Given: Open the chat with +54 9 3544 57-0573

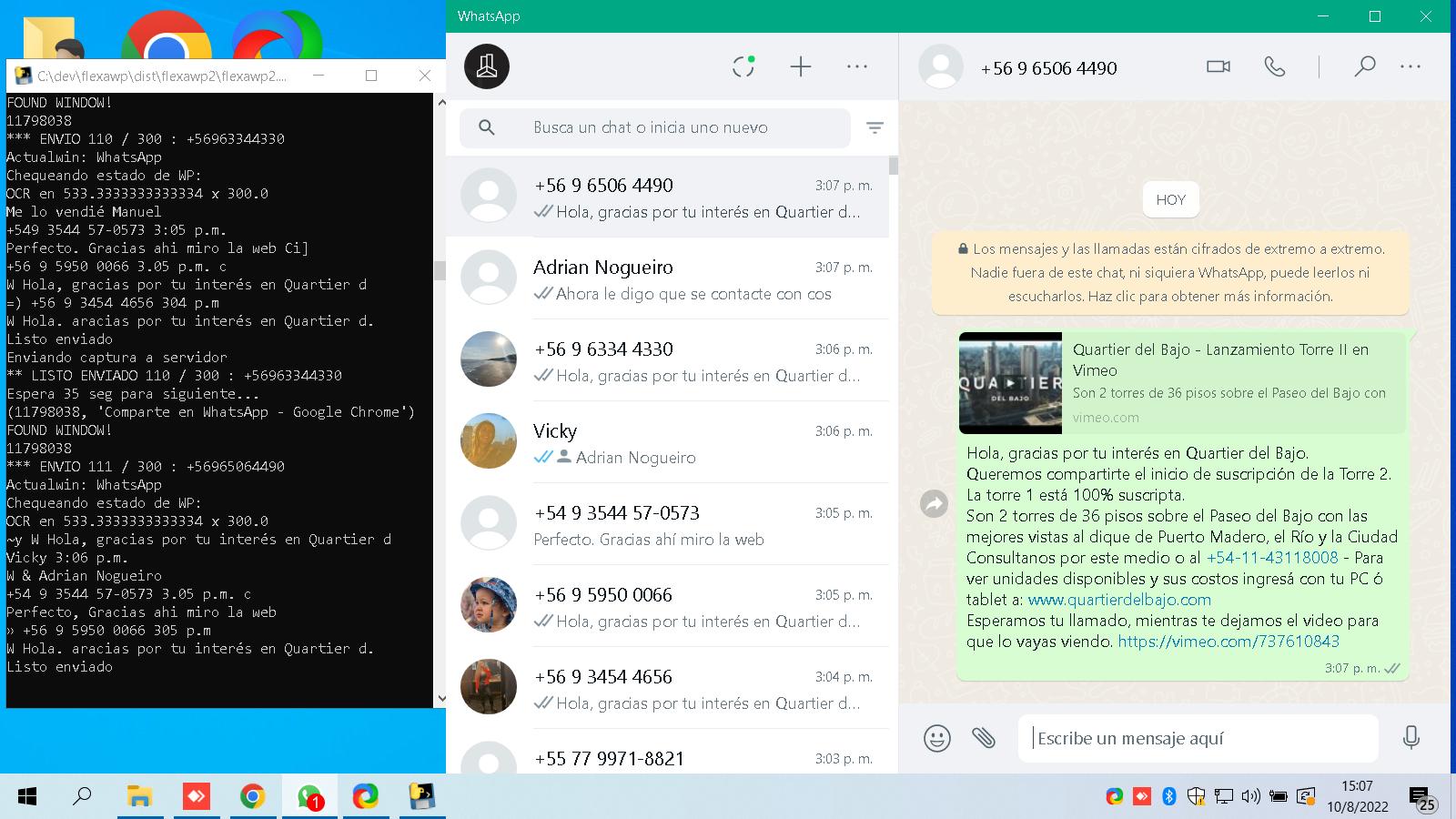Looking at the screenshot, I should point(667,525).
